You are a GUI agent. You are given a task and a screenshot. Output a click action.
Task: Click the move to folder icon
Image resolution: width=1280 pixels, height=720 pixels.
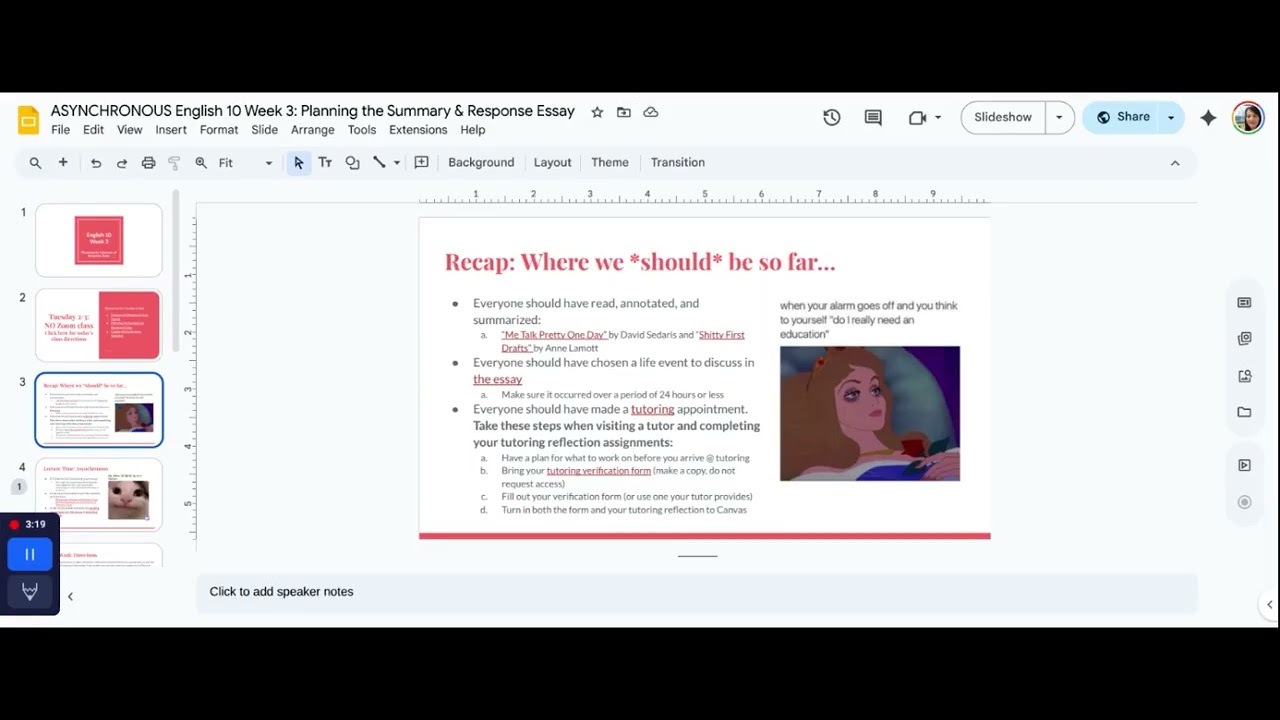coord(624,112)
